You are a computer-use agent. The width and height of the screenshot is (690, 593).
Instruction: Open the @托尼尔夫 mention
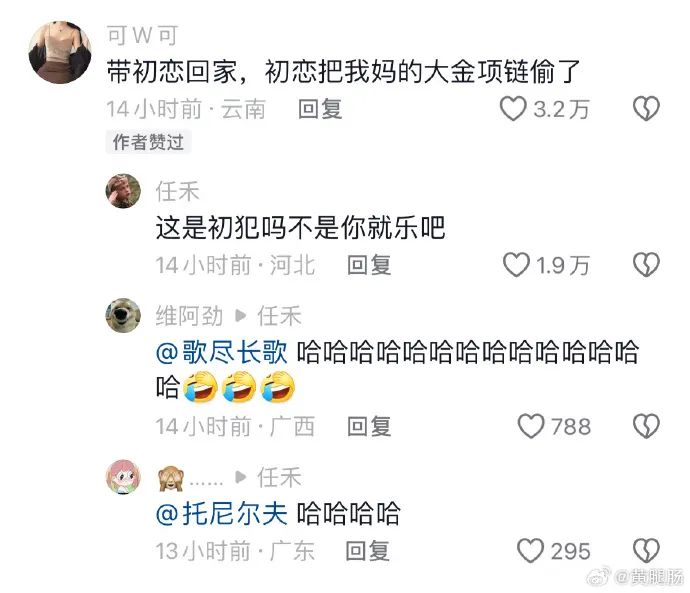tap(221, 513)
